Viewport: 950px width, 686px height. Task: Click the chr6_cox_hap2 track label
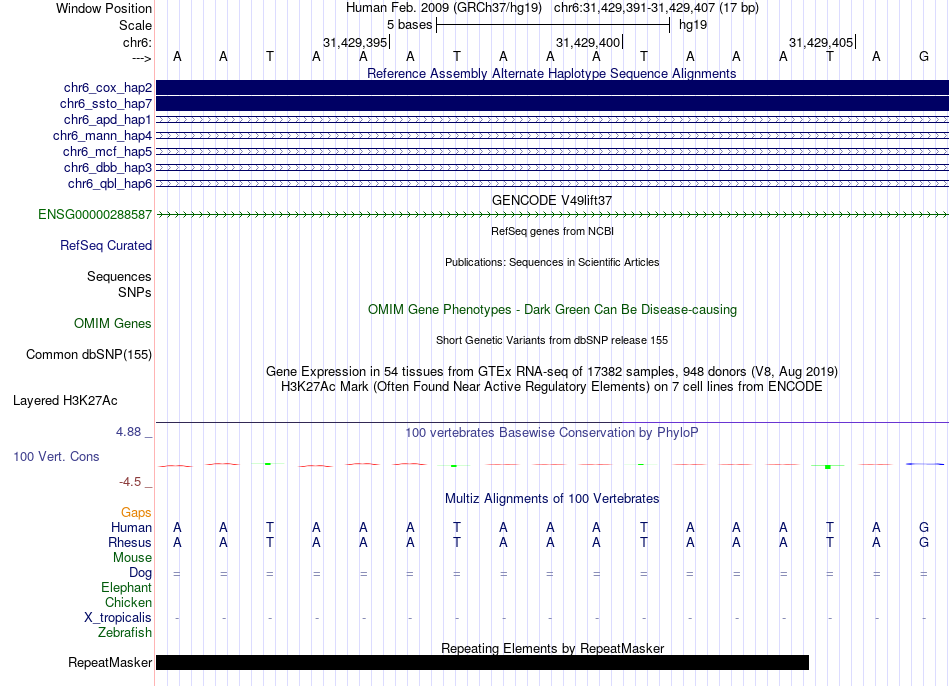click(108, 88)
